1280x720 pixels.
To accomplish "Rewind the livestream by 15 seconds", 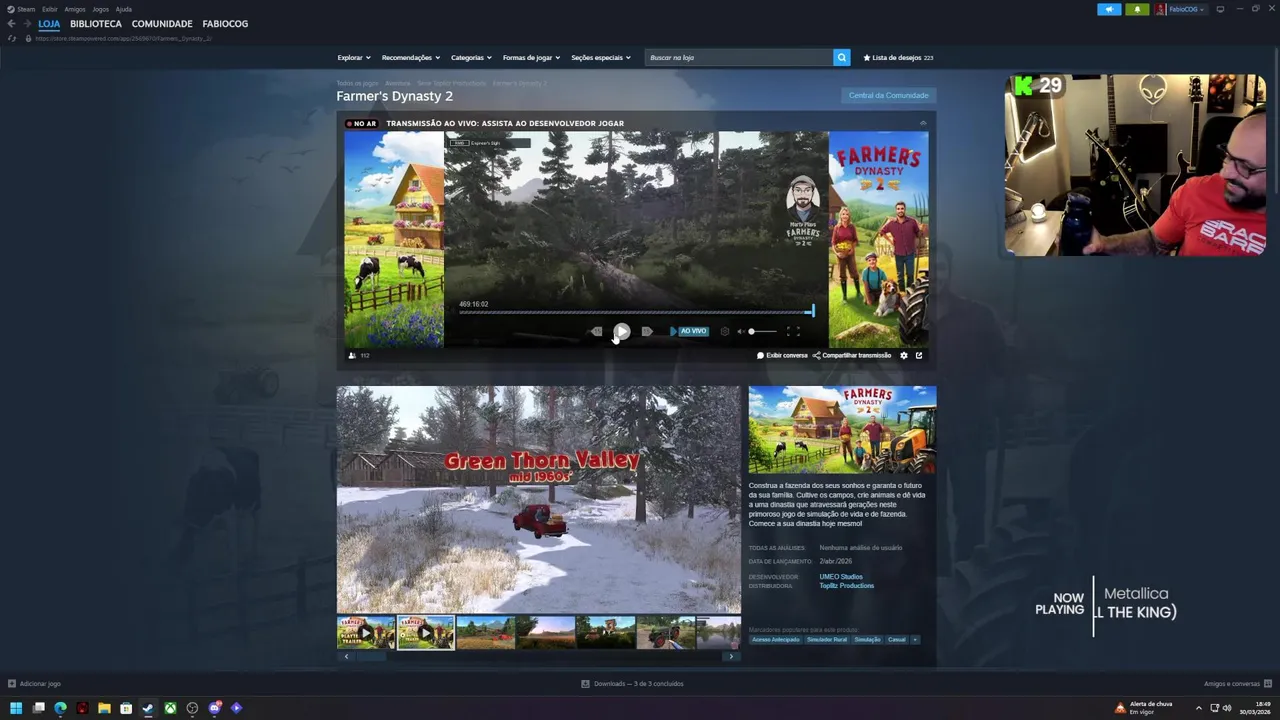I will tap(596, 331).
